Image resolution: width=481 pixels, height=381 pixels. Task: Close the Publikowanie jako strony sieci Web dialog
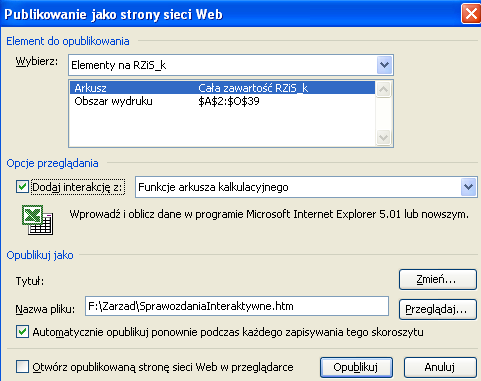coord(471,14)
